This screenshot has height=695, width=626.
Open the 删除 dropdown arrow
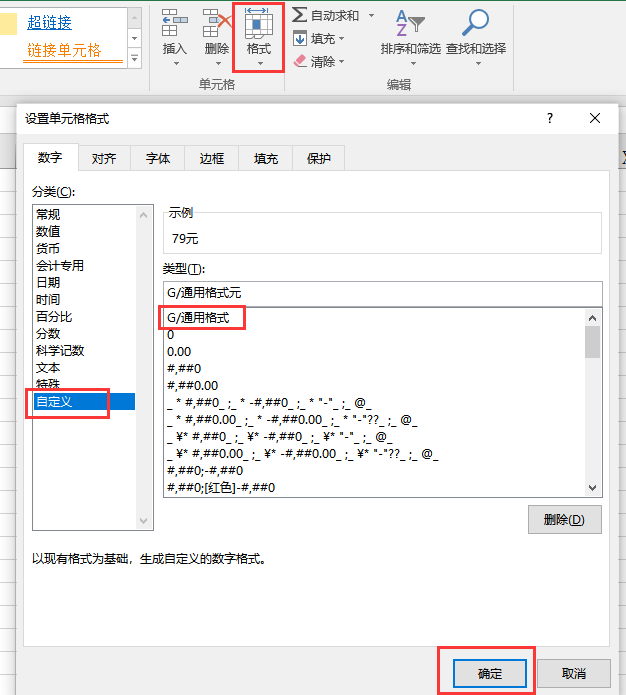218,64
